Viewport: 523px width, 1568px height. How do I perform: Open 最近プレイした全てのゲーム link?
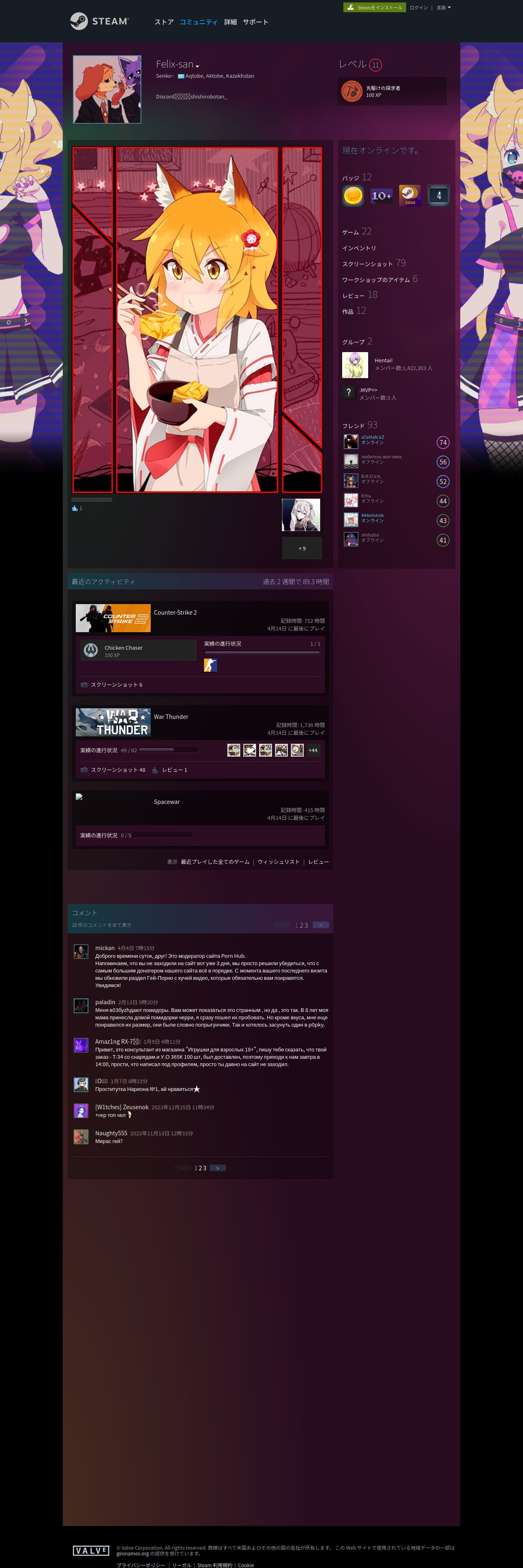tap(215, 862)
